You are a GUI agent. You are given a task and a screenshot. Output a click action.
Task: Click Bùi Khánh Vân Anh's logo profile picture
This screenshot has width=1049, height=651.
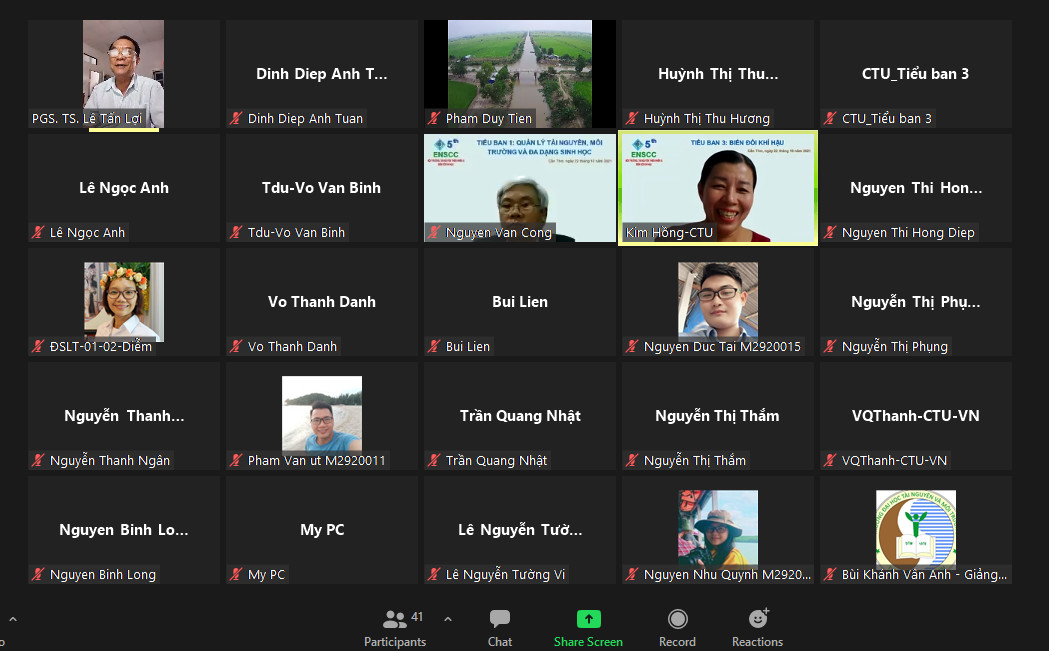click(915, 528)
